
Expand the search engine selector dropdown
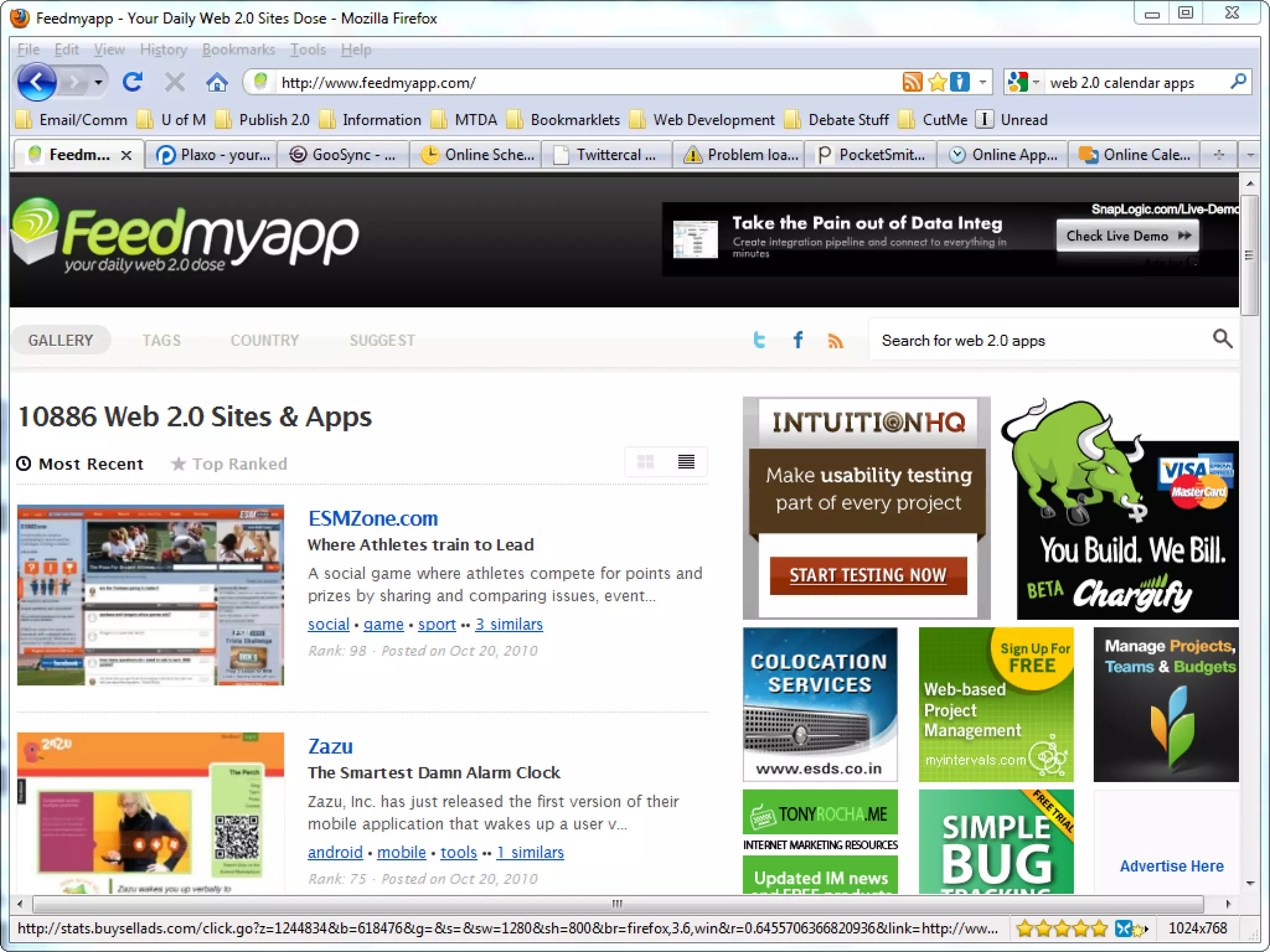click(x=1035, y=82)
